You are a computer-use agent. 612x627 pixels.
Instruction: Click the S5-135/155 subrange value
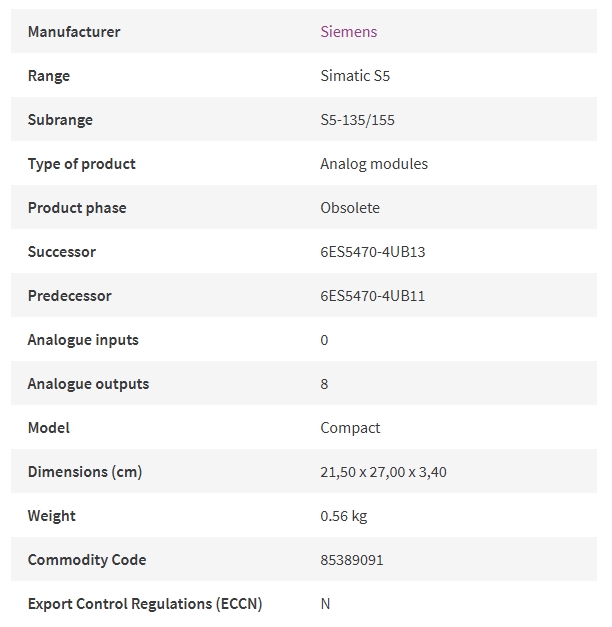(357, 120)
